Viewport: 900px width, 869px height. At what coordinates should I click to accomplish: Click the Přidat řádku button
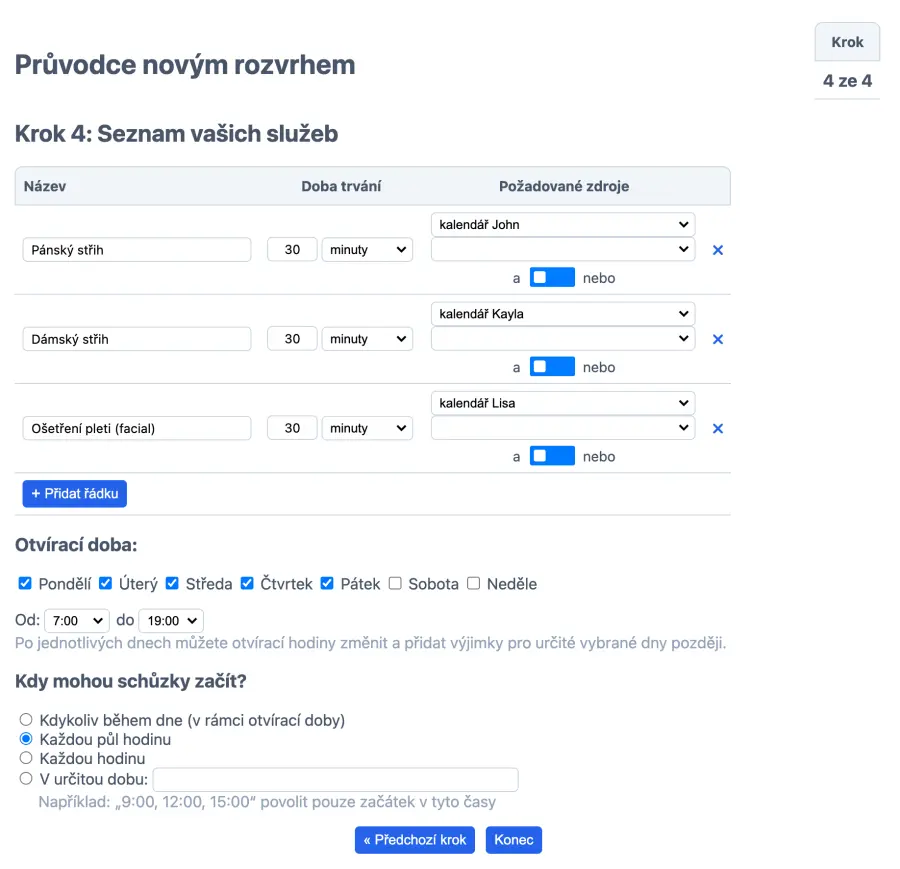tap(75, 494)
